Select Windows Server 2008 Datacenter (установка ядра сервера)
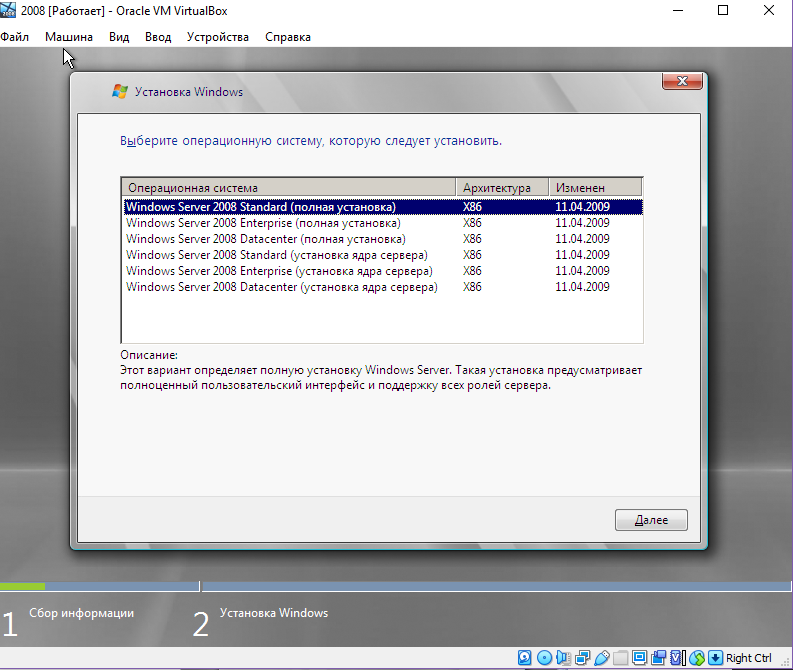793x670 pixels. (383, 287)
